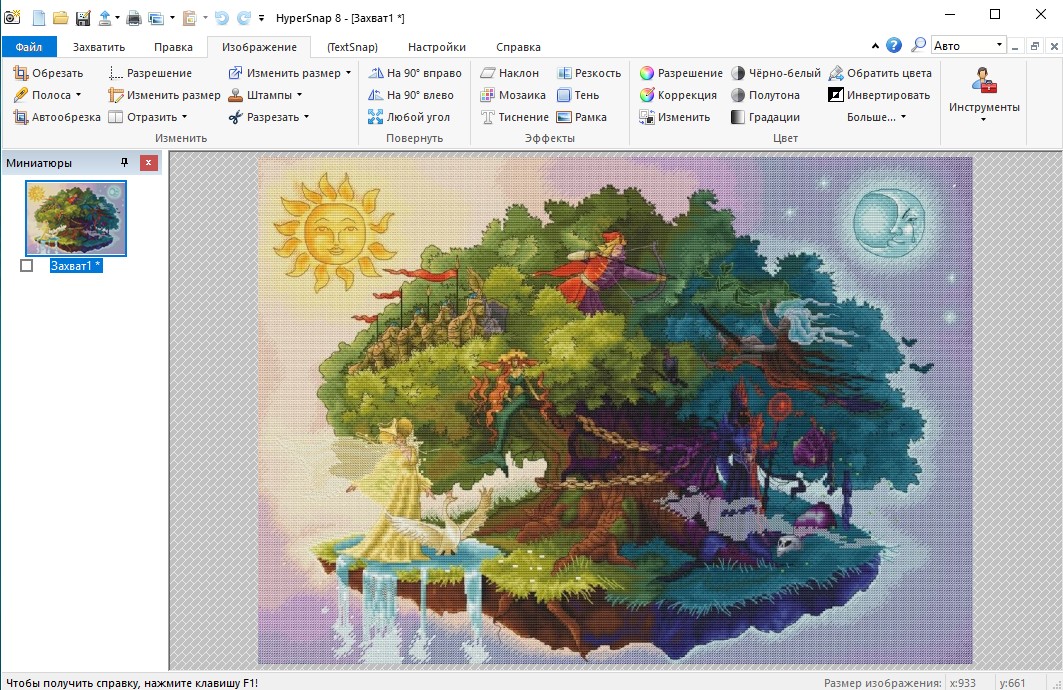
Task: Open a file with the folder icon
Action: tap(61, 18)
